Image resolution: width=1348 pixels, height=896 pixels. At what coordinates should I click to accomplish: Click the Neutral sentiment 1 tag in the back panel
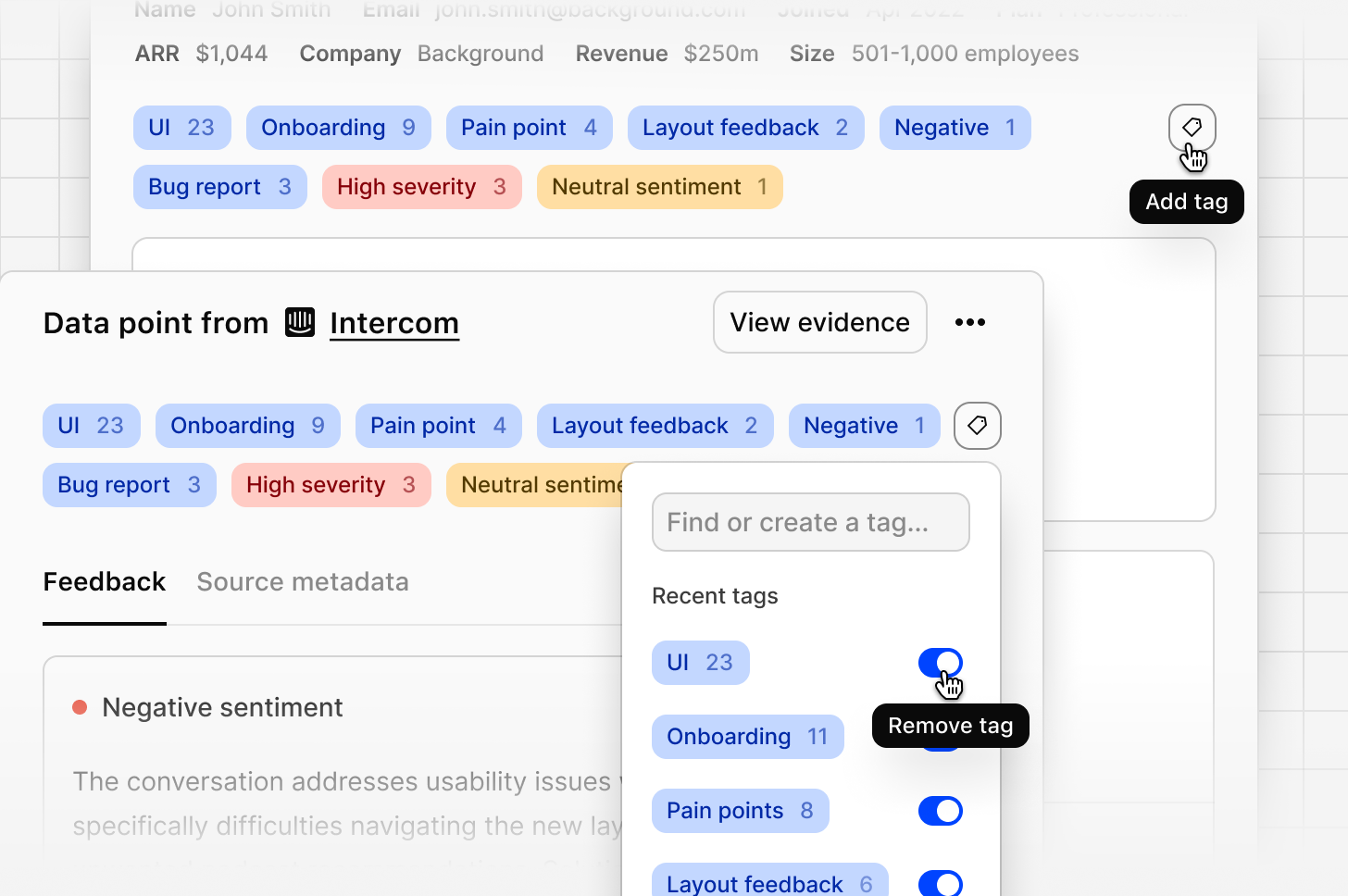pyautogui.click(x=660, y=187)
